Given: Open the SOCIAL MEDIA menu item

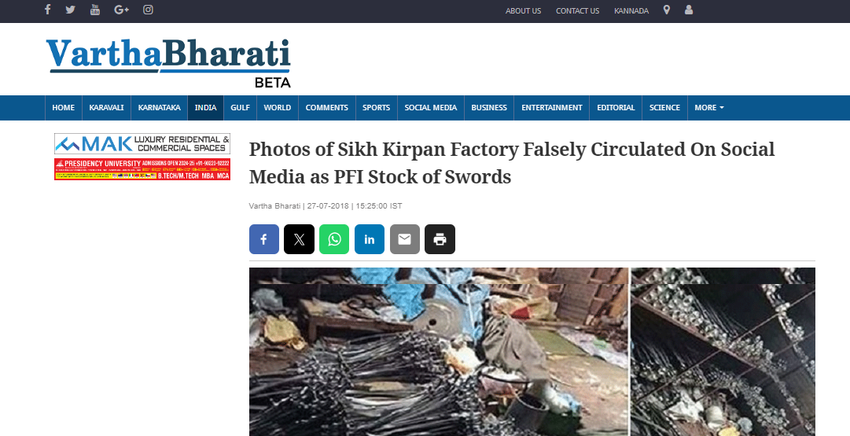Looking at the screenshot, I should tap(430, 108).
